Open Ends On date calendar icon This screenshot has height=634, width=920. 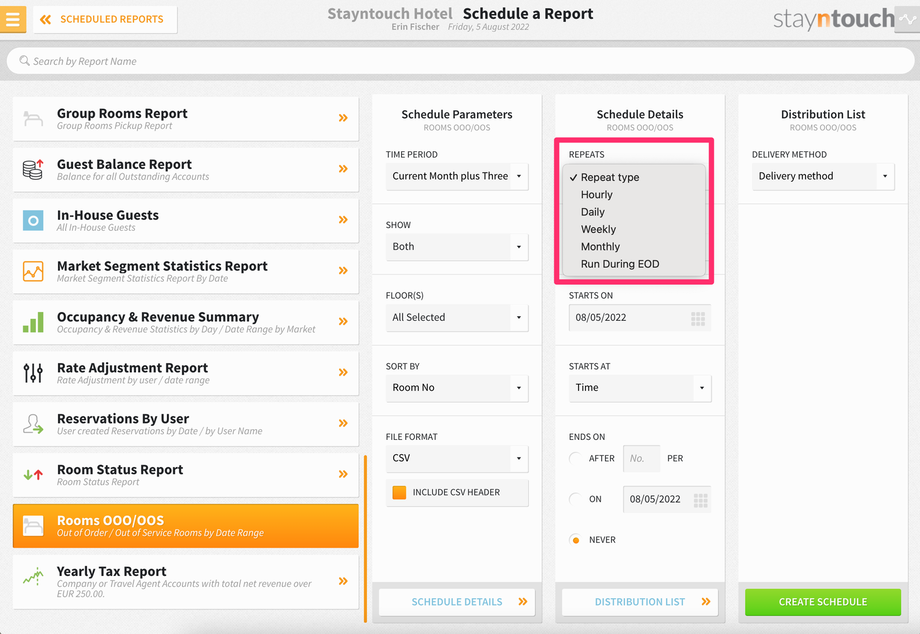coord(701,500)
